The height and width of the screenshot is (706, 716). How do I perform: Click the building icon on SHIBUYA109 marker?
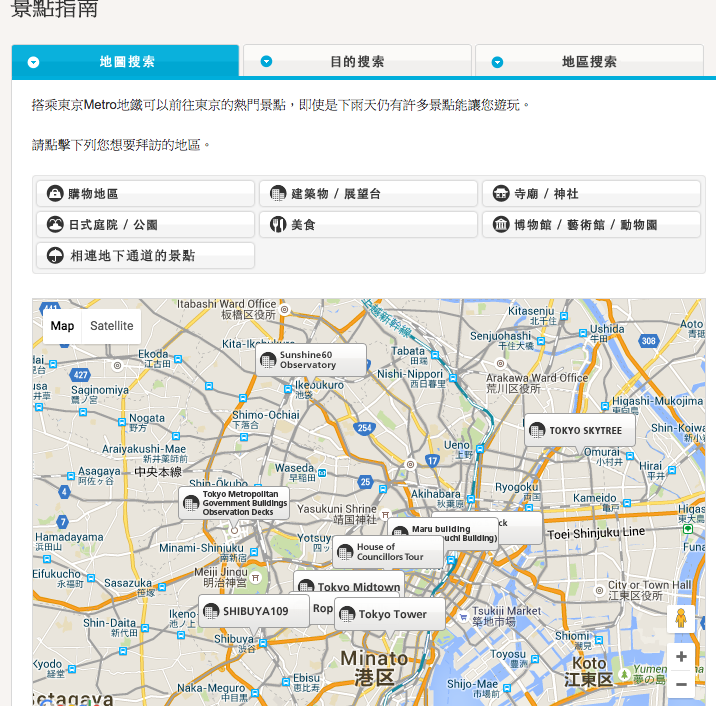211,611
